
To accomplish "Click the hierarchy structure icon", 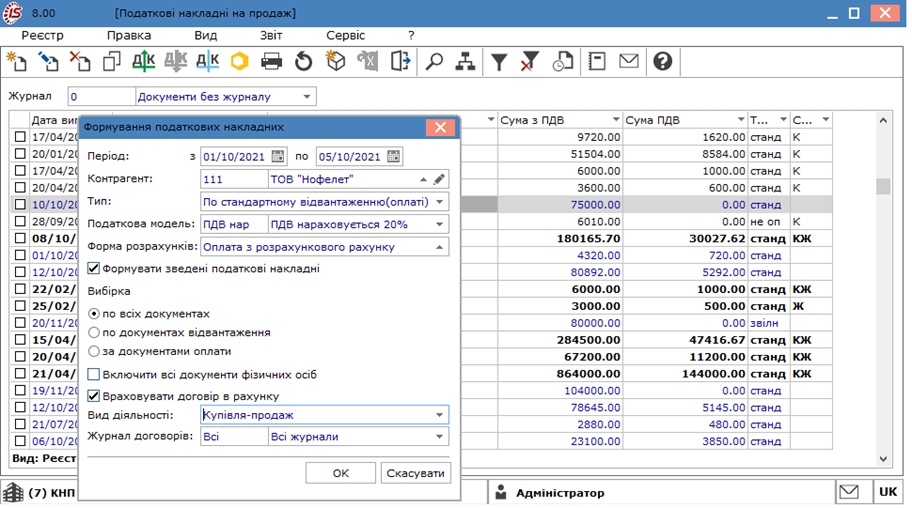I will pos(465,61).
